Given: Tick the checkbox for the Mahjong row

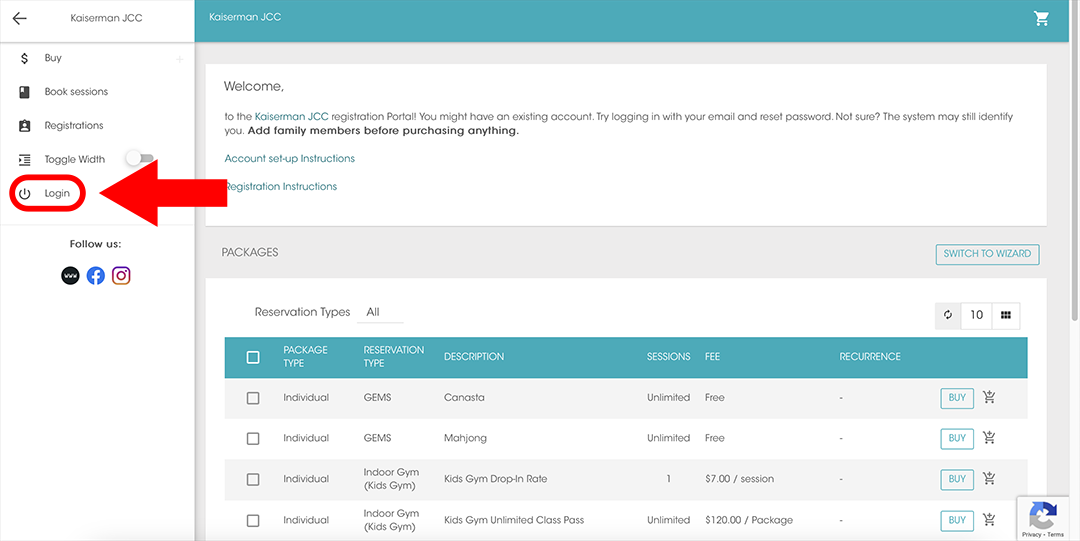Looking at the screenshot, I should pyautogui.click(x=253, y=438).
